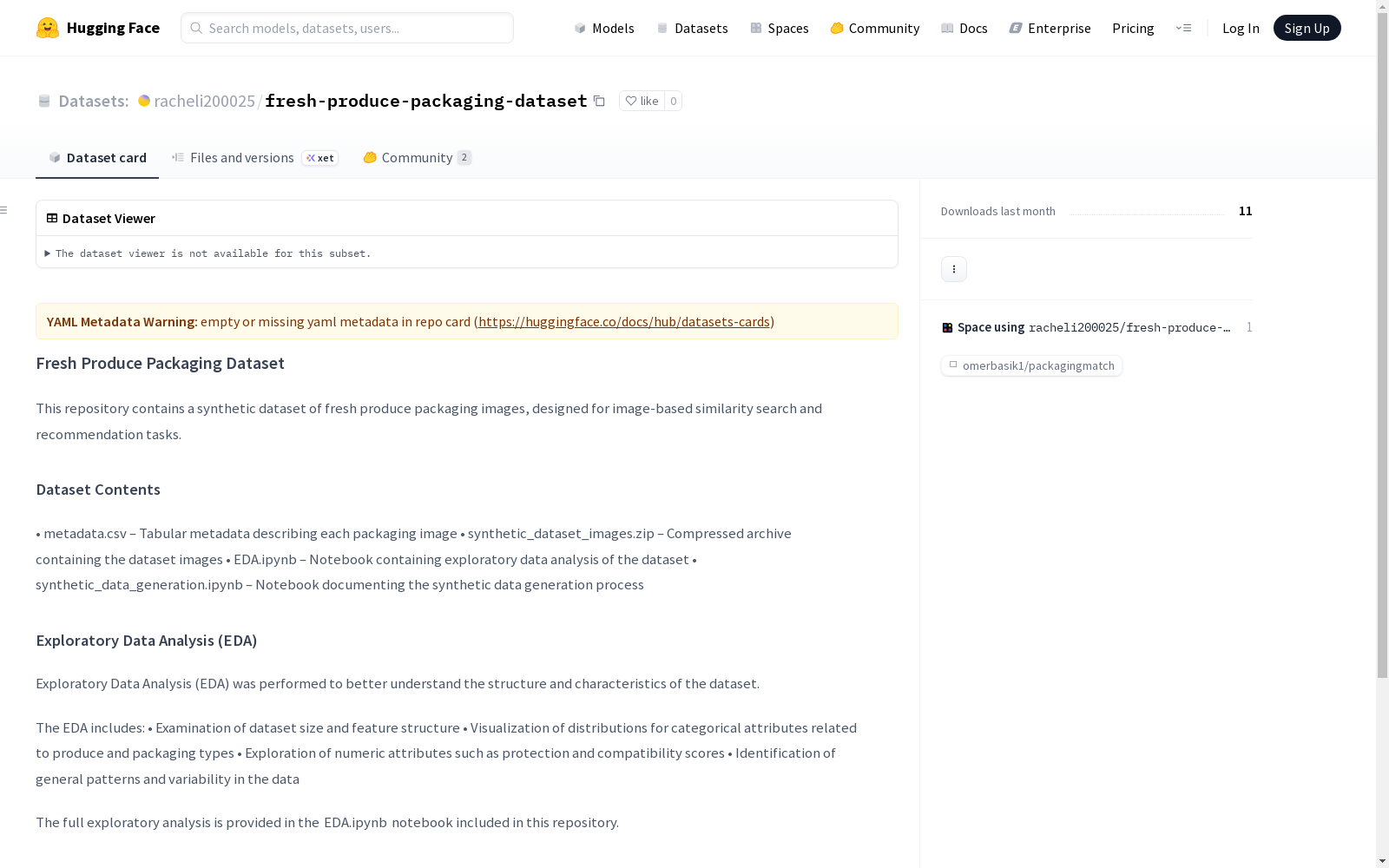The width and height of the screenshot is (1389, 868).
Task: Click the racheli200025 user avatar
Action: click(144, 101)
